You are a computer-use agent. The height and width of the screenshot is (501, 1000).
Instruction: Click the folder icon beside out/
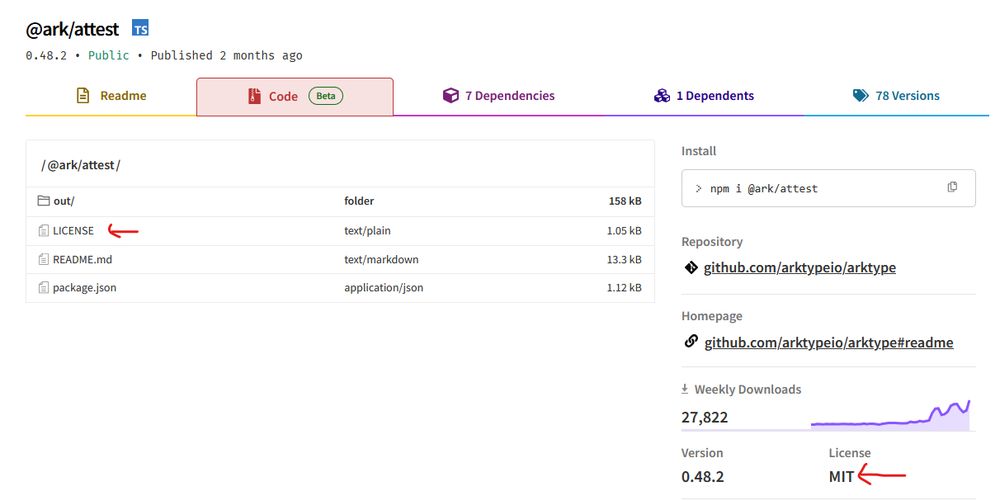(x=43, y=201)
